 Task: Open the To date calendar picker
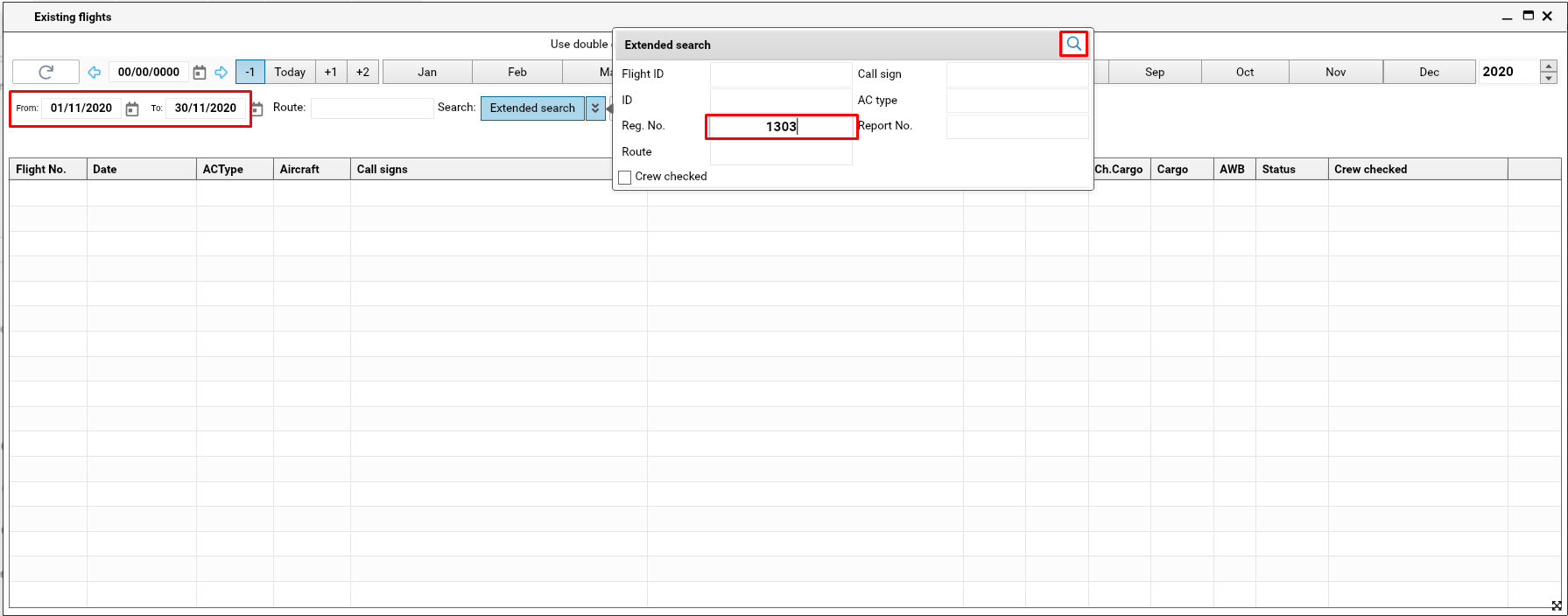pyautogui.click(x=257, y=108)
